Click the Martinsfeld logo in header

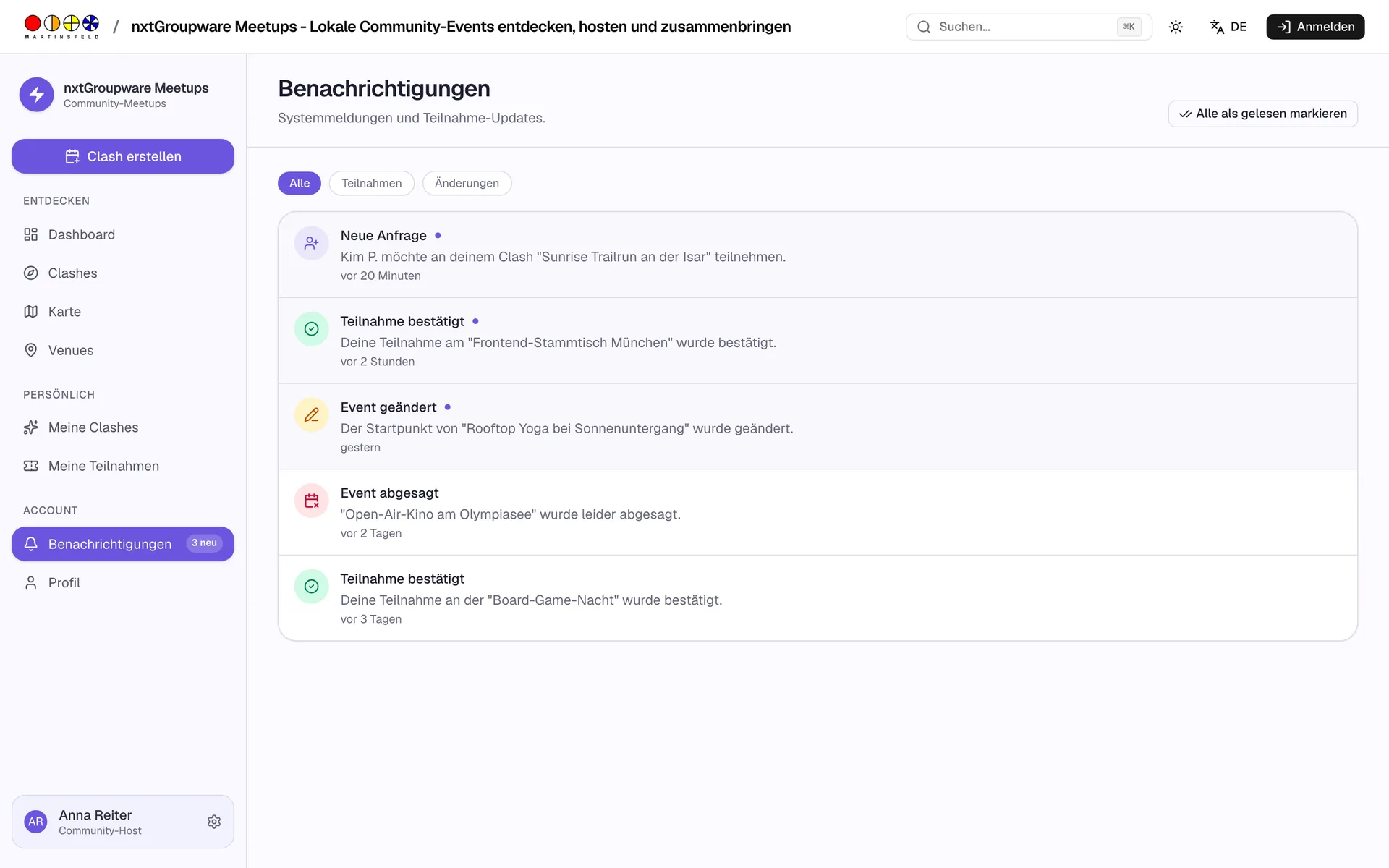(x=61, y=27)
